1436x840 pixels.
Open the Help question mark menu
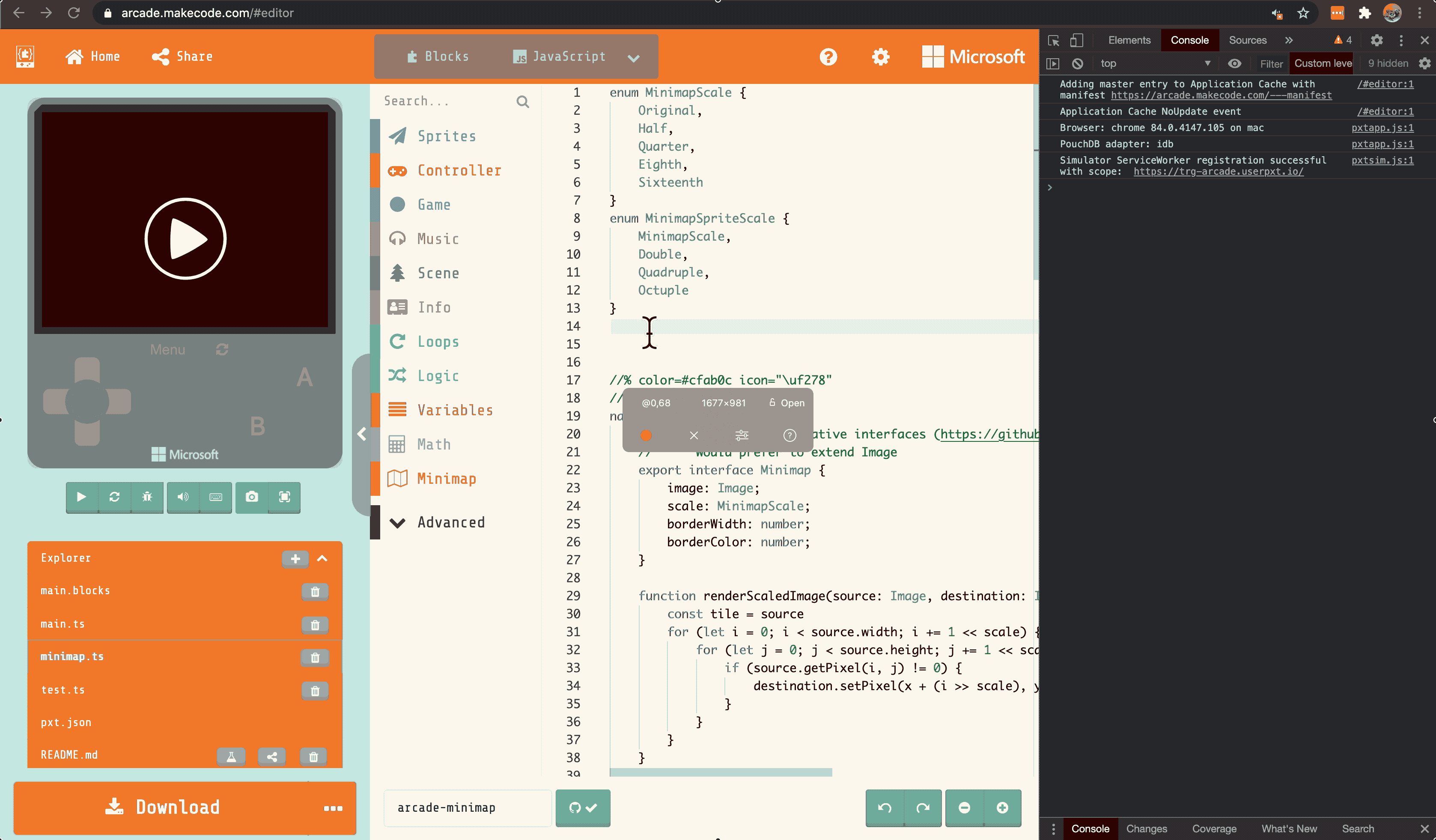828,57
